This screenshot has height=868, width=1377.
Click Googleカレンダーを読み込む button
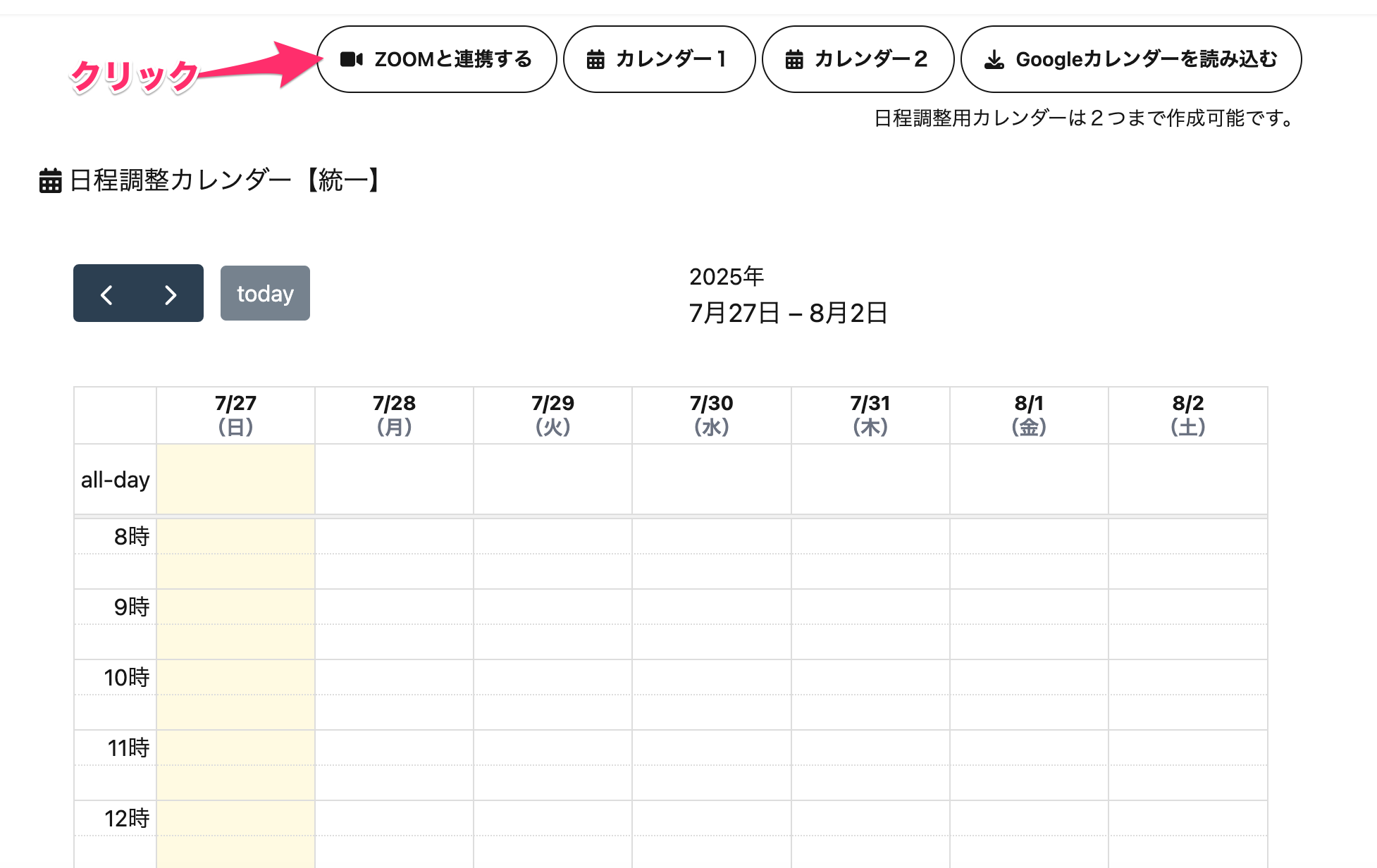pos(1131,59)
